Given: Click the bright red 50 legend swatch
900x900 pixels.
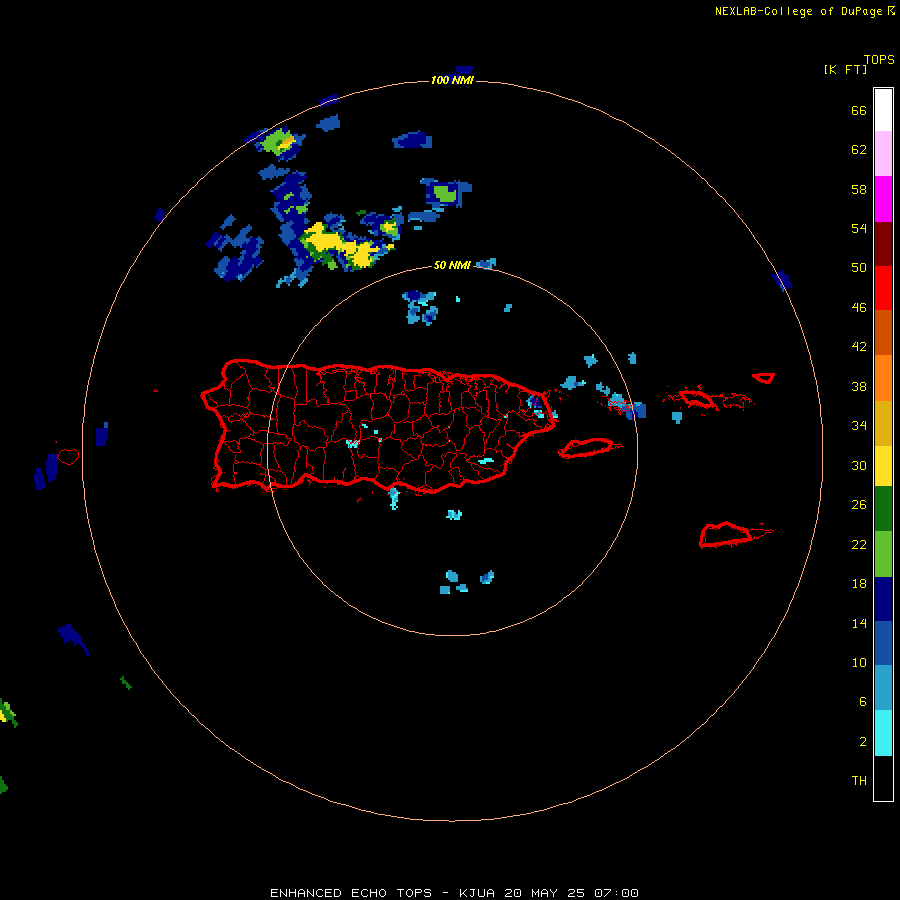Looking at the screenshot, I should 883,288.
